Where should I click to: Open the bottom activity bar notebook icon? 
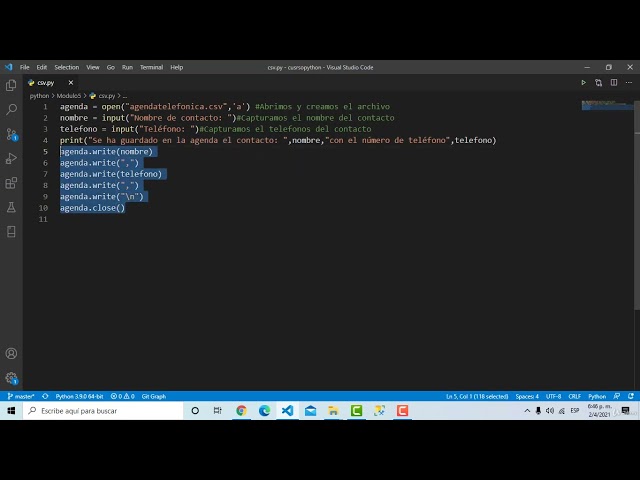point(11,231)
